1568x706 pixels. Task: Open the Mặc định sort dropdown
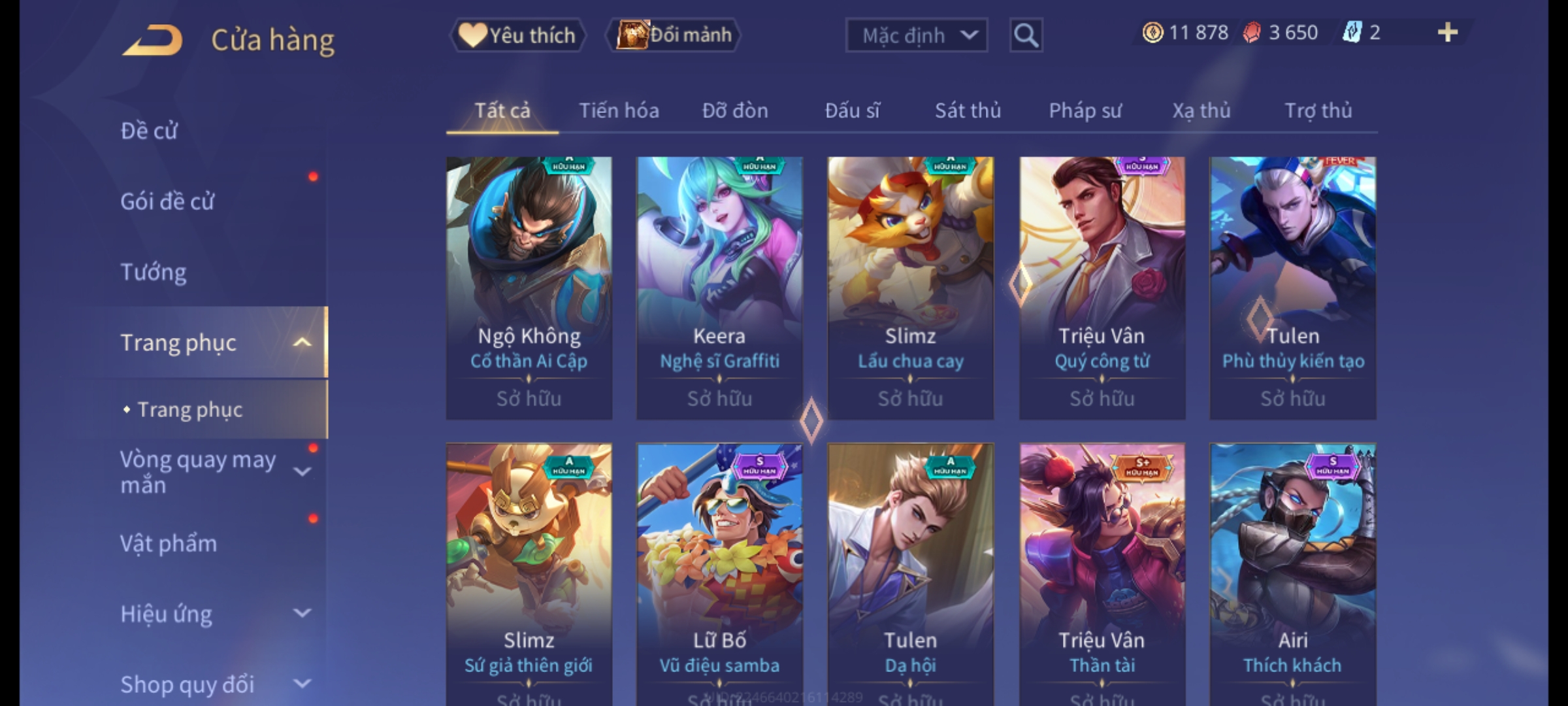(917, 35)
